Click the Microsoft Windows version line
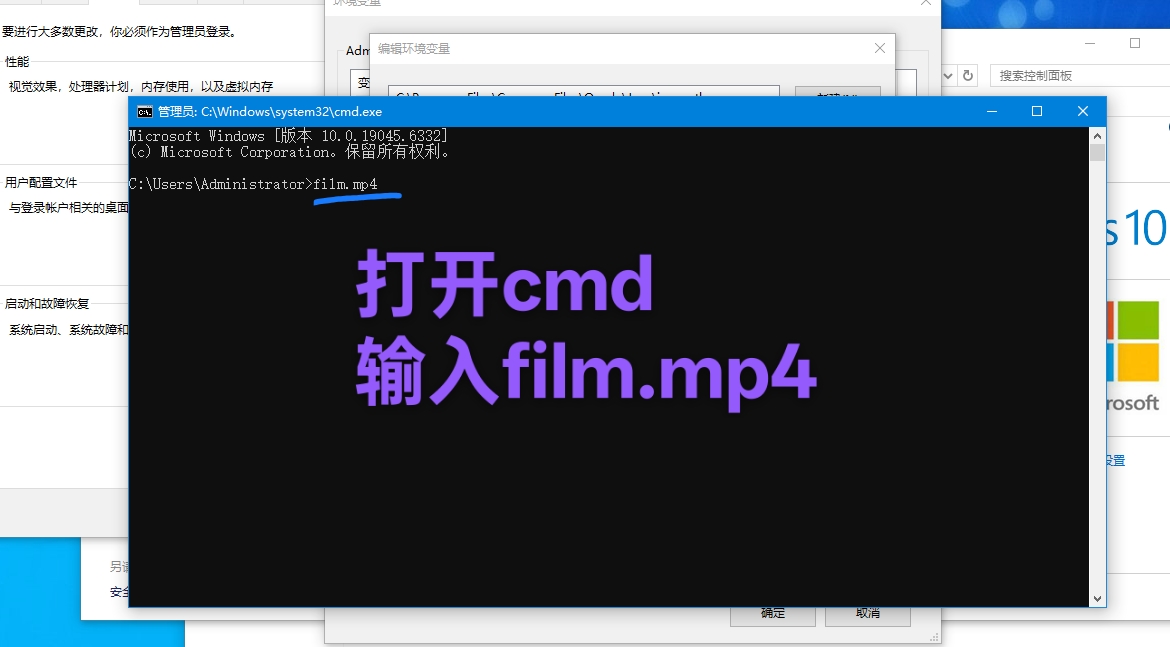 288,136
